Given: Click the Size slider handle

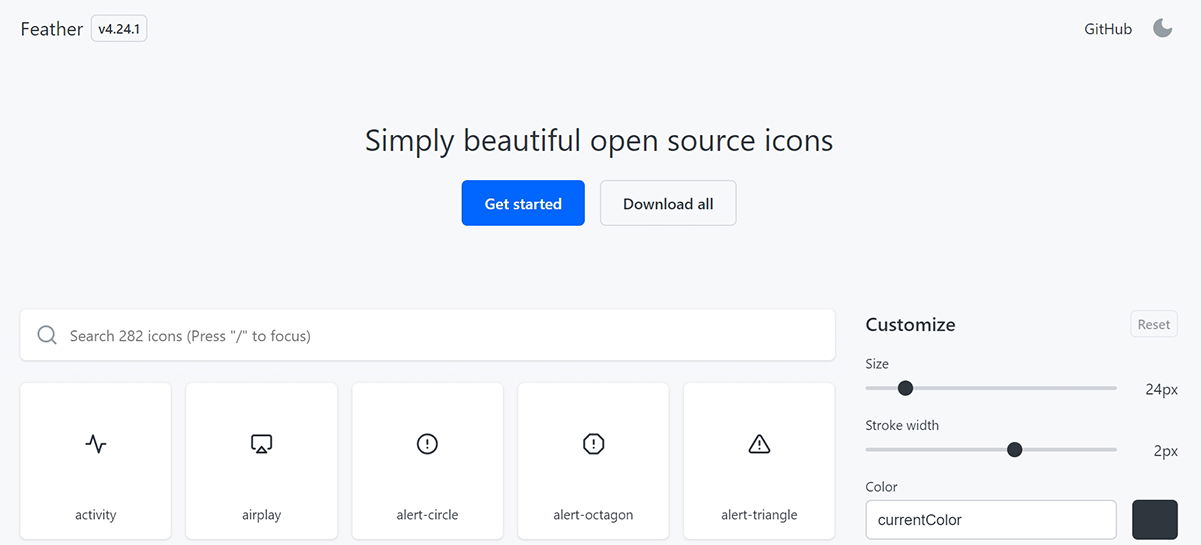Looking at the screenshot, I should [905, 388].
